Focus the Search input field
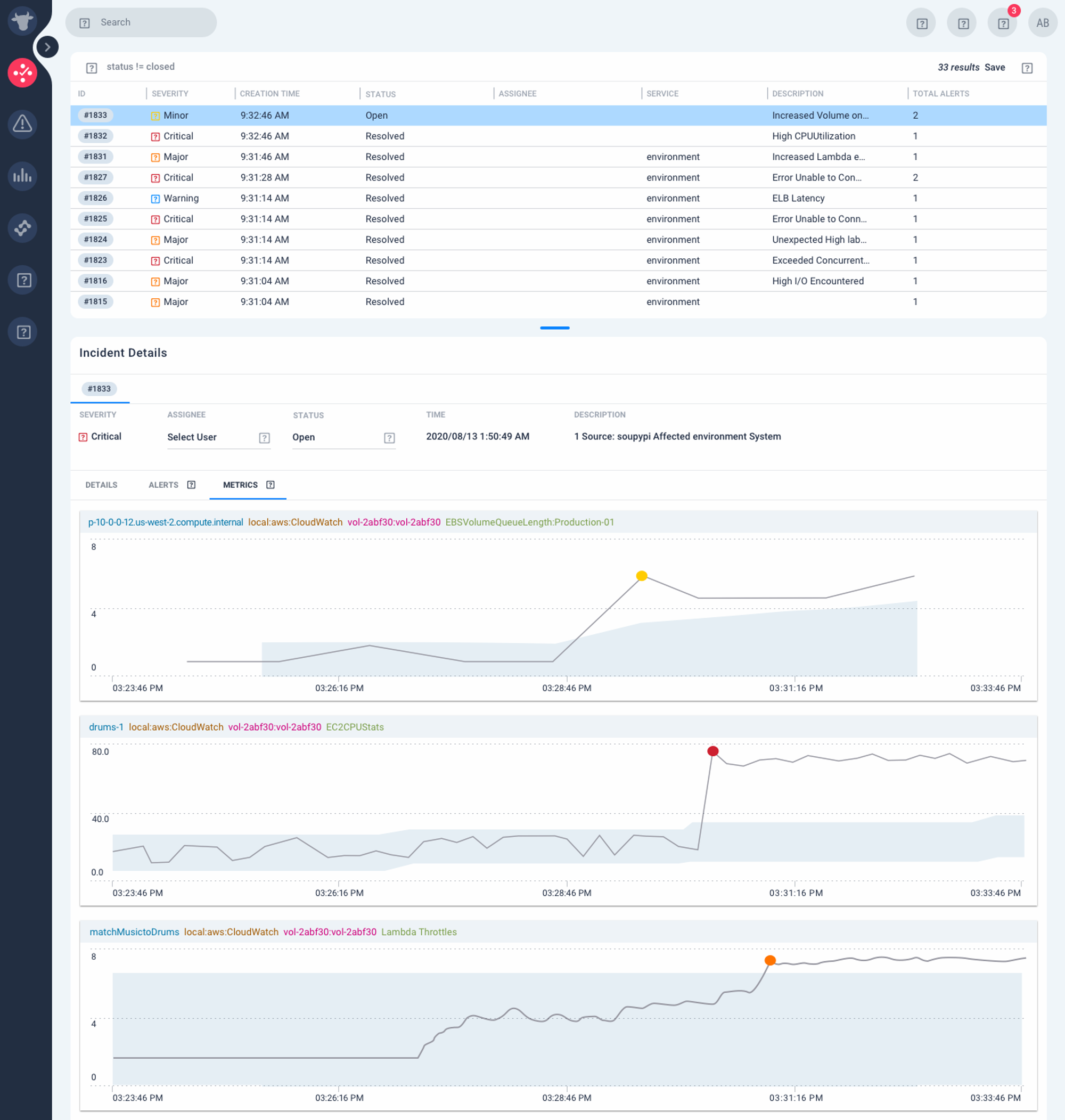 [x=141, y=23]
